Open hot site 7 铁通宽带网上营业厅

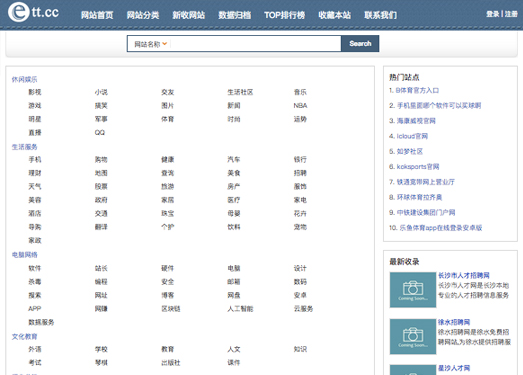tap(426, 182)
